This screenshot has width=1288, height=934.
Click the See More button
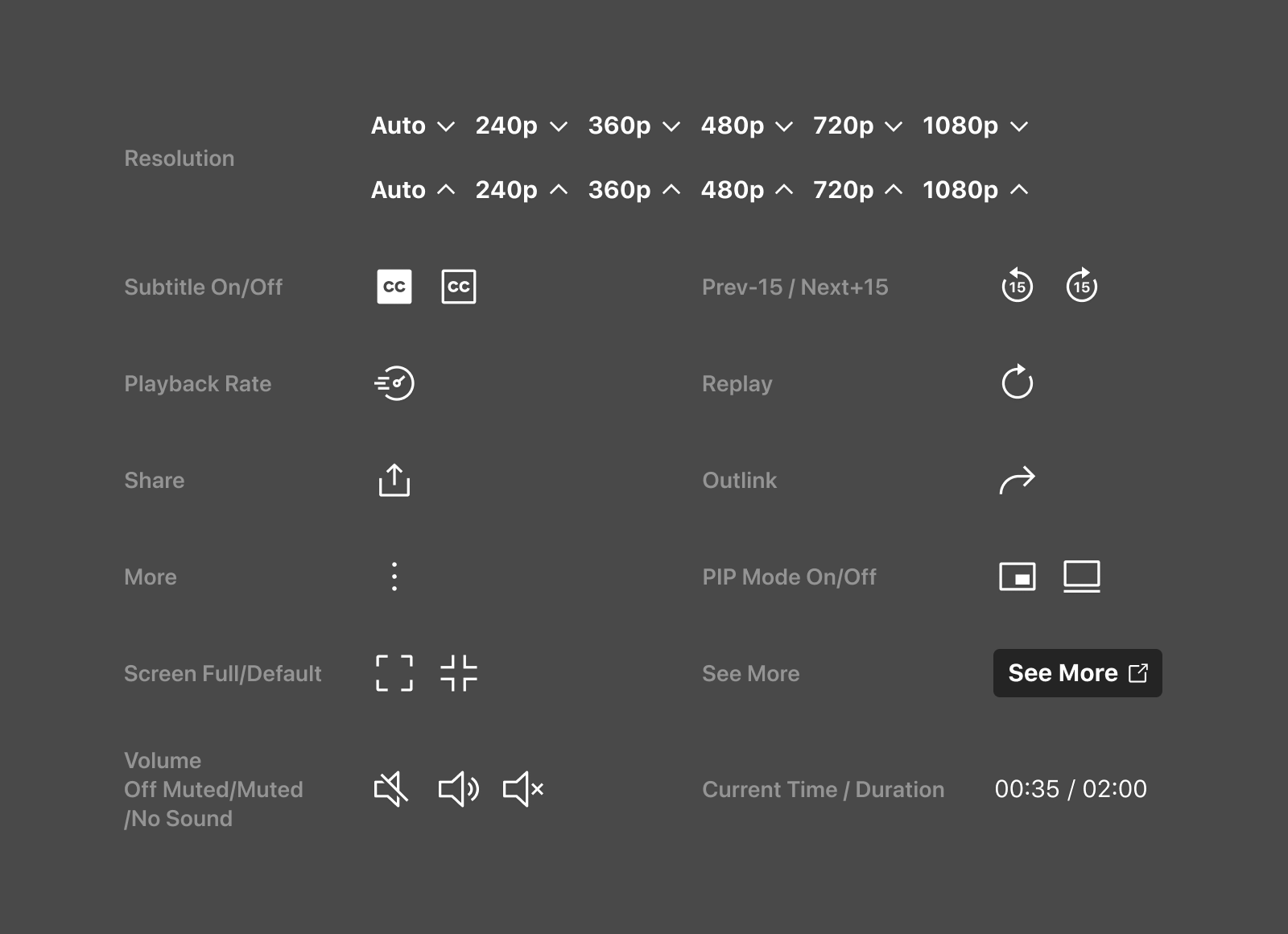click(x=1077, y=673)
